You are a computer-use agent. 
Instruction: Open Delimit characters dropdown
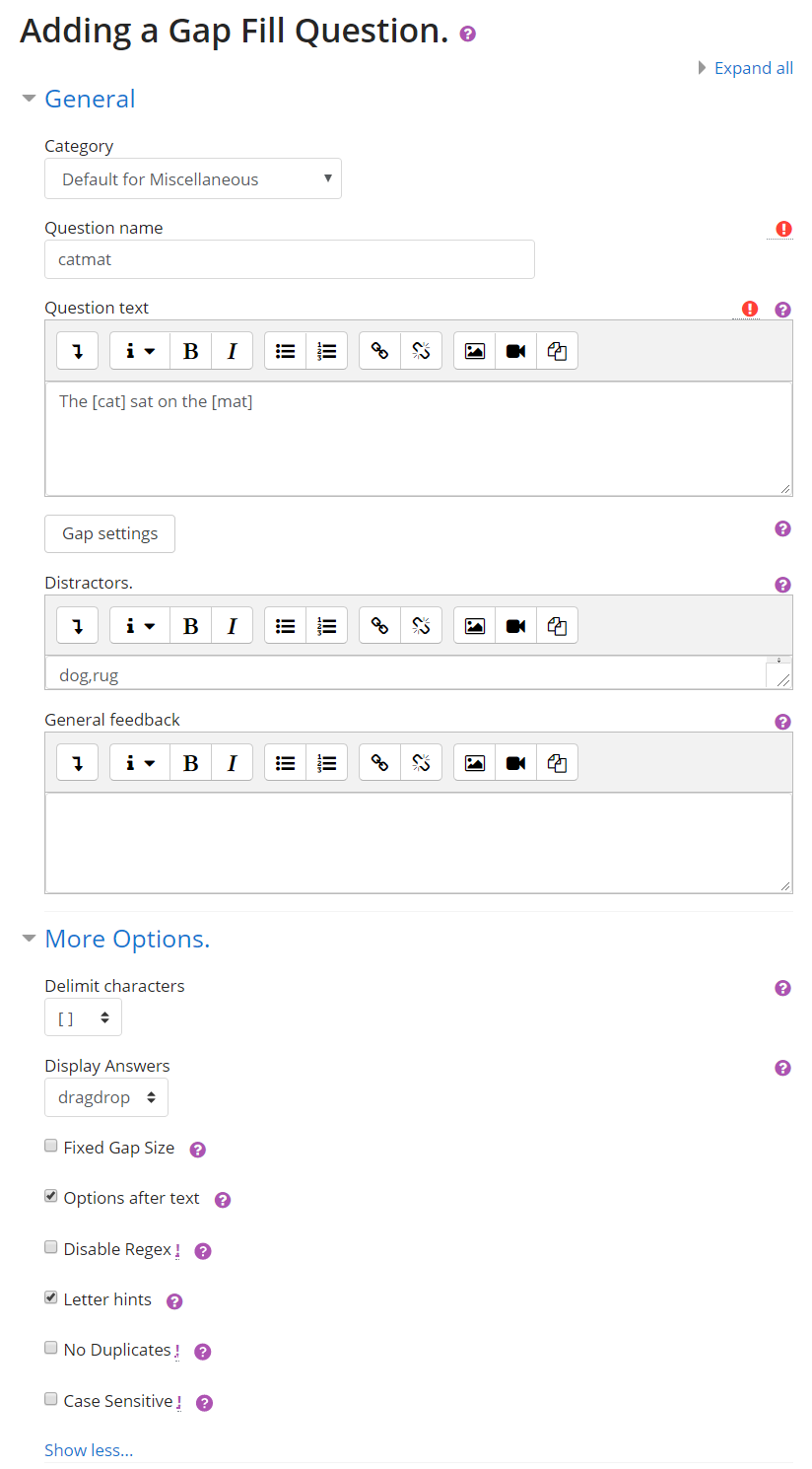coord(83,1018)
